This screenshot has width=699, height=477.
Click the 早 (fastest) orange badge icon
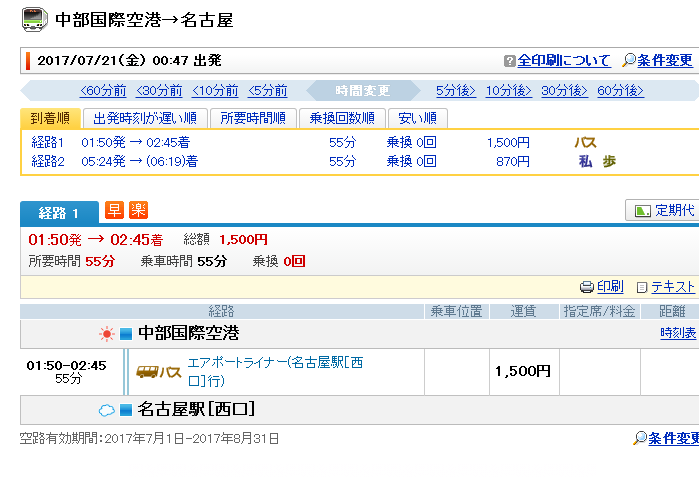115,211
